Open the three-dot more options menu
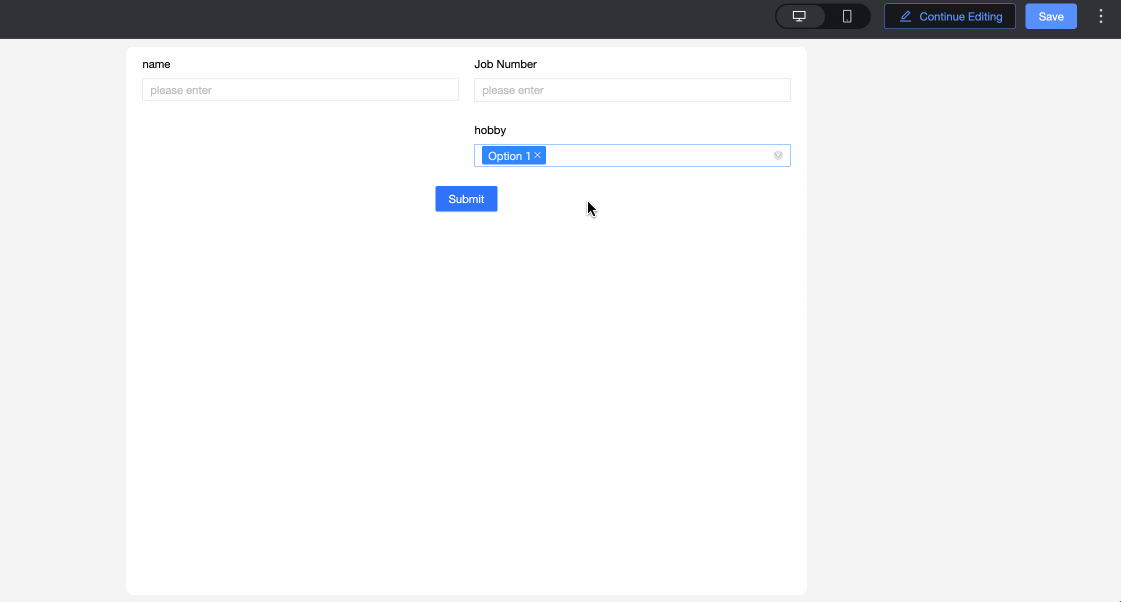The image size is (1121, 602). (1100, 16)
